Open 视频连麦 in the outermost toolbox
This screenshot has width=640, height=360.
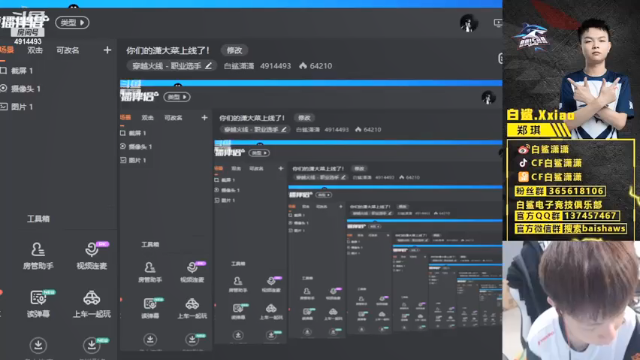(92, 256)
